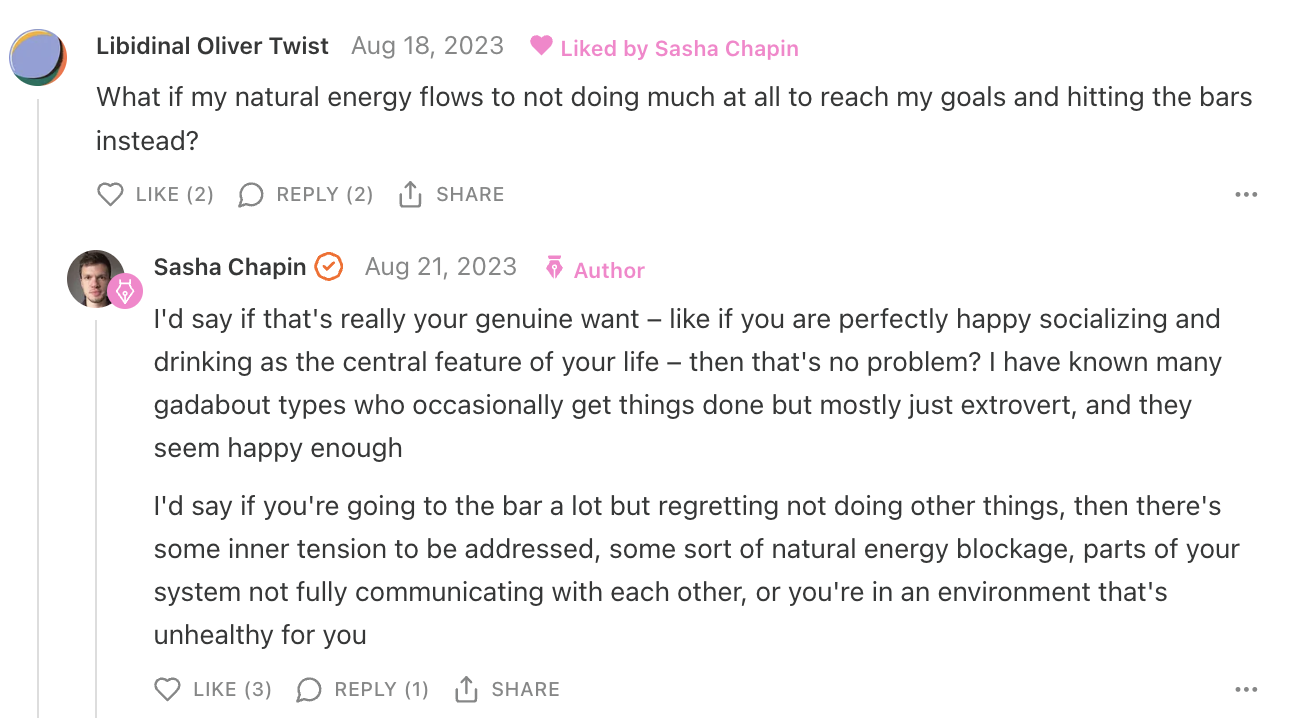Open Libidinal Oliver Twist's profile name link
The height and width of the screenshot is (718, 1290).
212,46
